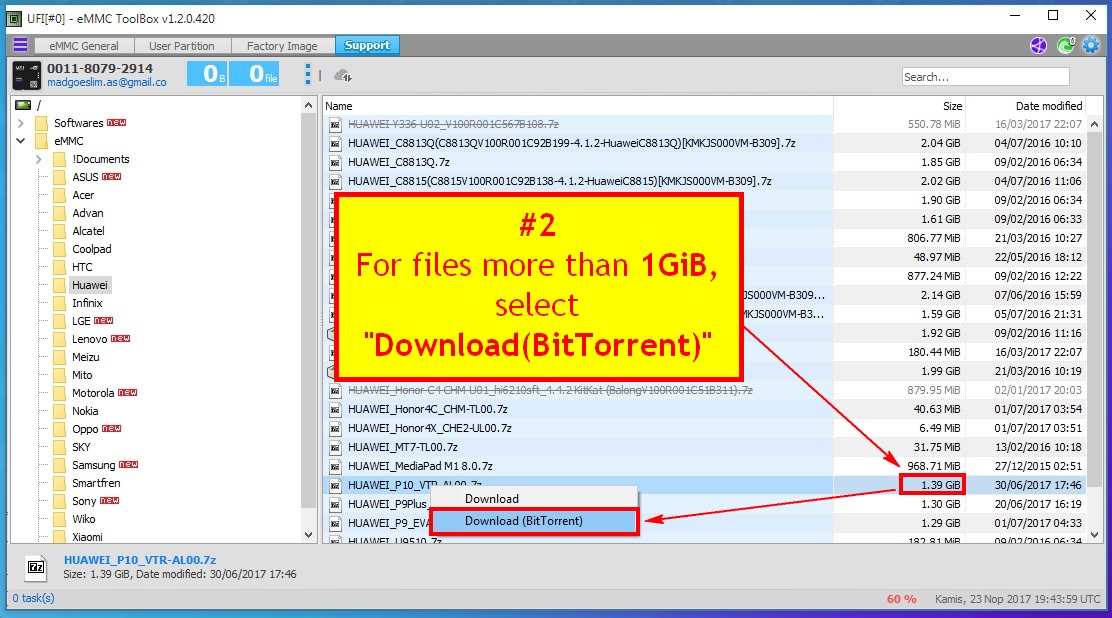Select the Alcatel folder in tree
The width and height of the screenshot is (1112, 618).
tap(88, 231)
